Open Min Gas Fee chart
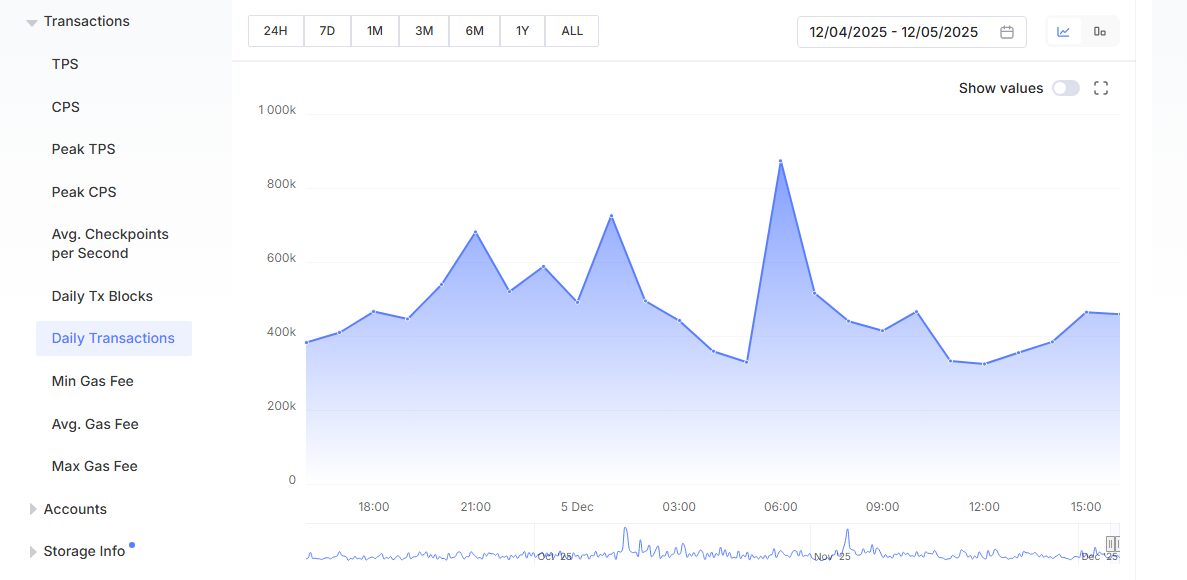 point(92,381)
